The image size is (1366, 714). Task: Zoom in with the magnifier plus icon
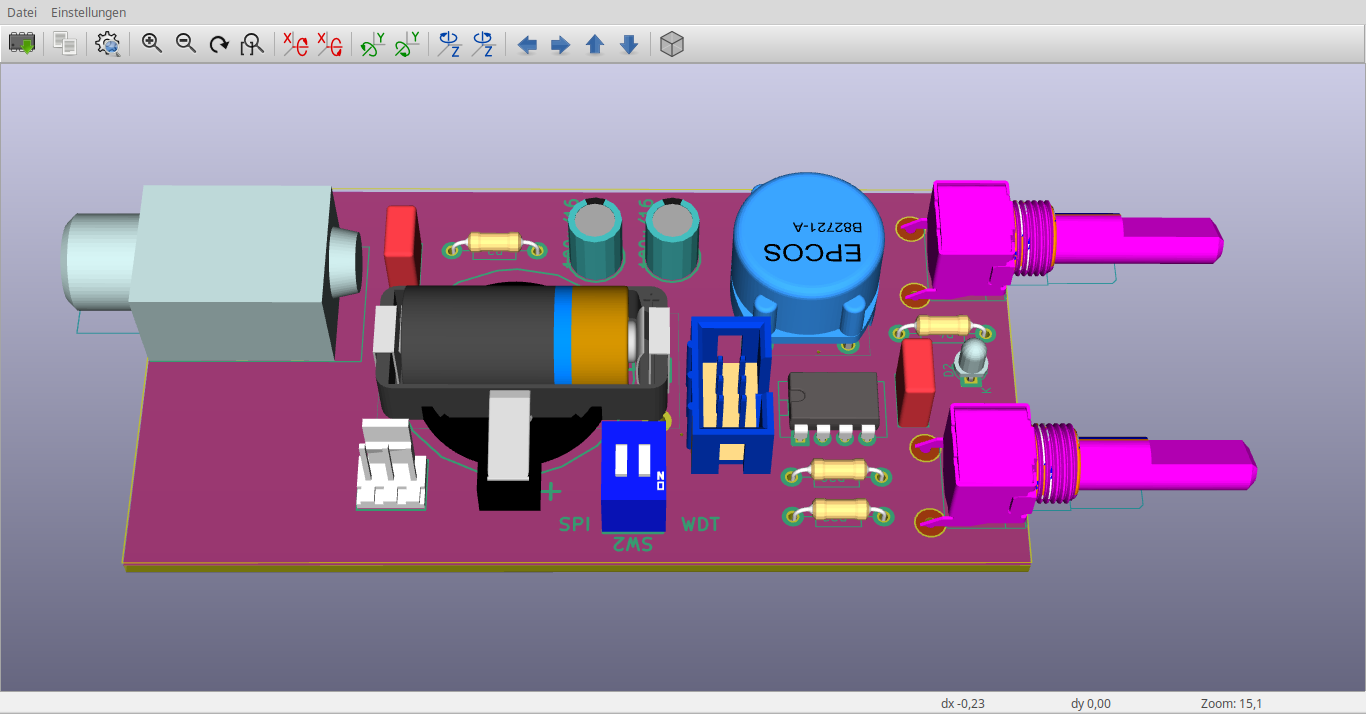point(152,44)
